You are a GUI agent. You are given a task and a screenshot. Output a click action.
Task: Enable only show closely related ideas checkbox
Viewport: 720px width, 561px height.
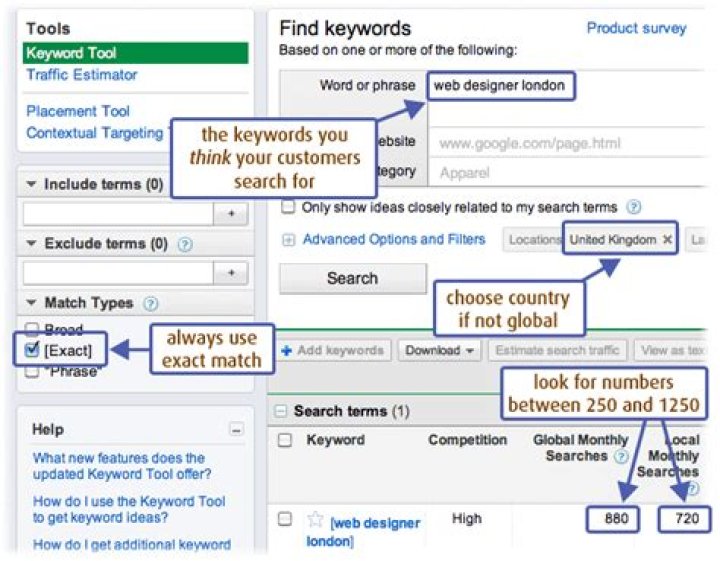coord(288,208)
